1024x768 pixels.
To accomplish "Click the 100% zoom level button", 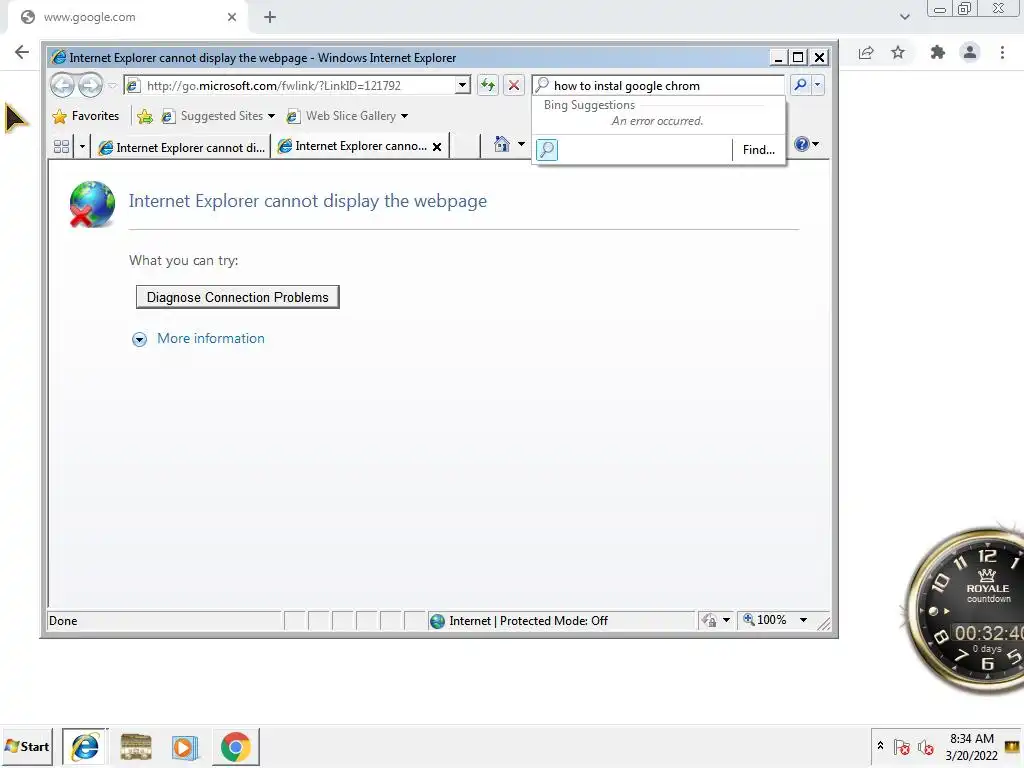I will tap(765, 620).
